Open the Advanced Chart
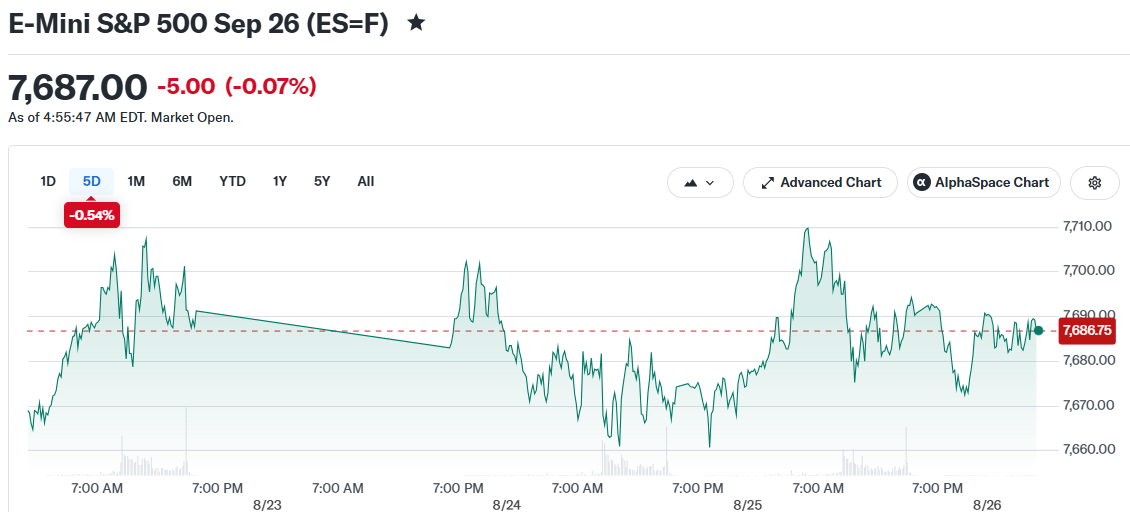The image size is (1130, 512). coord(820,182)
